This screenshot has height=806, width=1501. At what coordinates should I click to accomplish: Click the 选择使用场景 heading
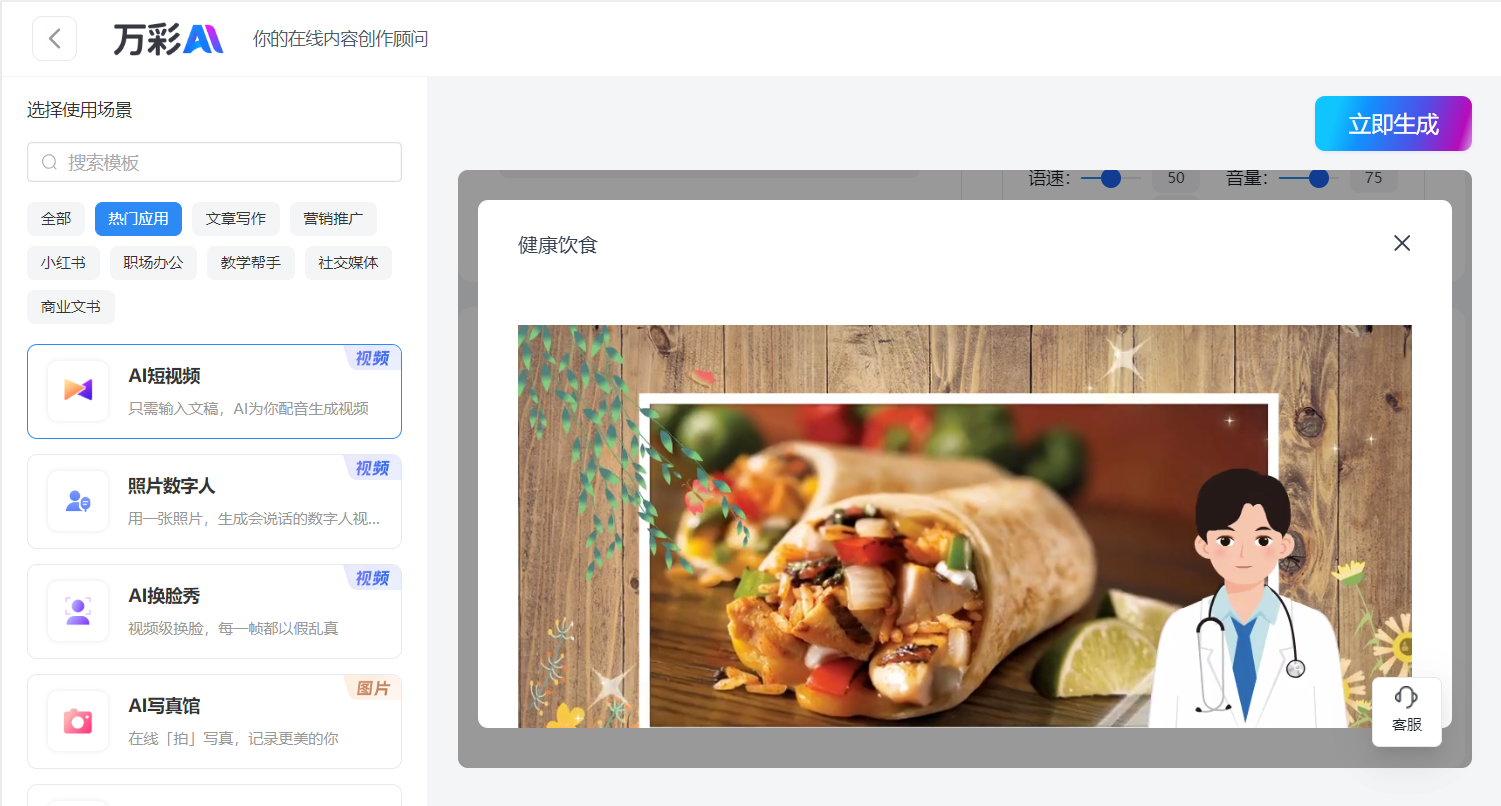[80, 110]
